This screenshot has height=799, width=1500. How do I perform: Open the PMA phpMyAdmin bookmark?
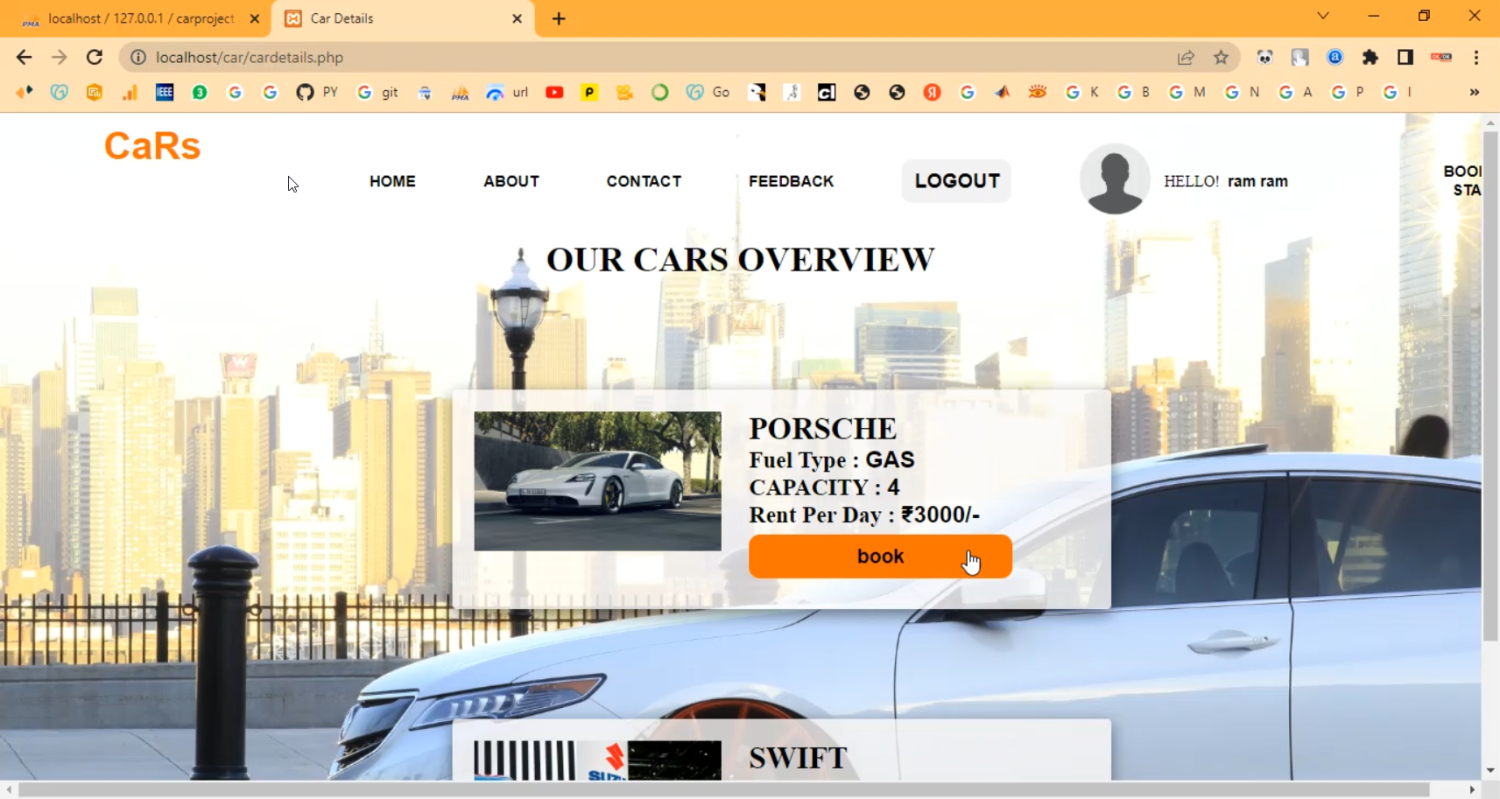[x=460, y=92]
